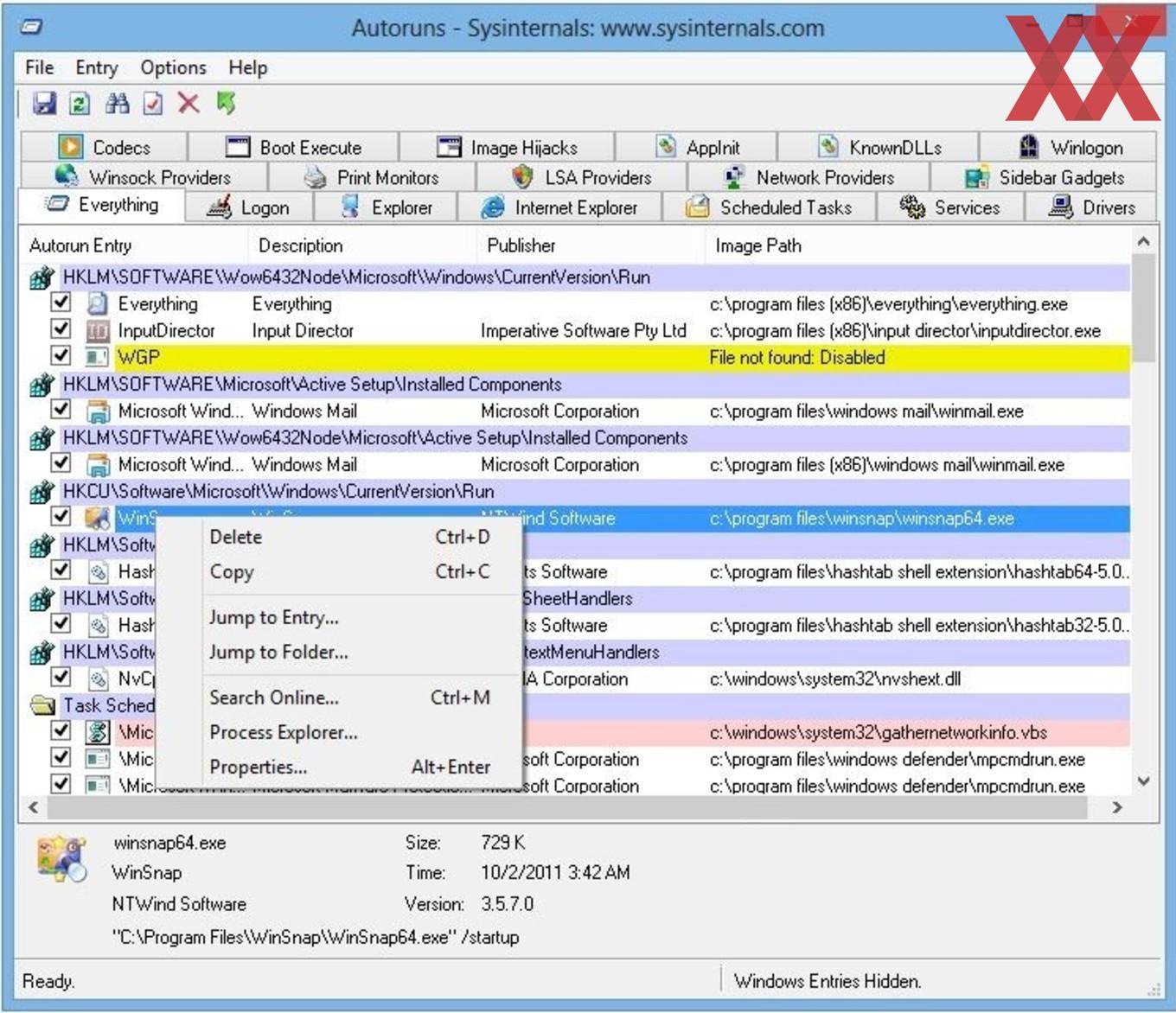Click the Find binoculars toolbar icon
This screenshot has height=1013, width=1176.
[x=118, y=104]
